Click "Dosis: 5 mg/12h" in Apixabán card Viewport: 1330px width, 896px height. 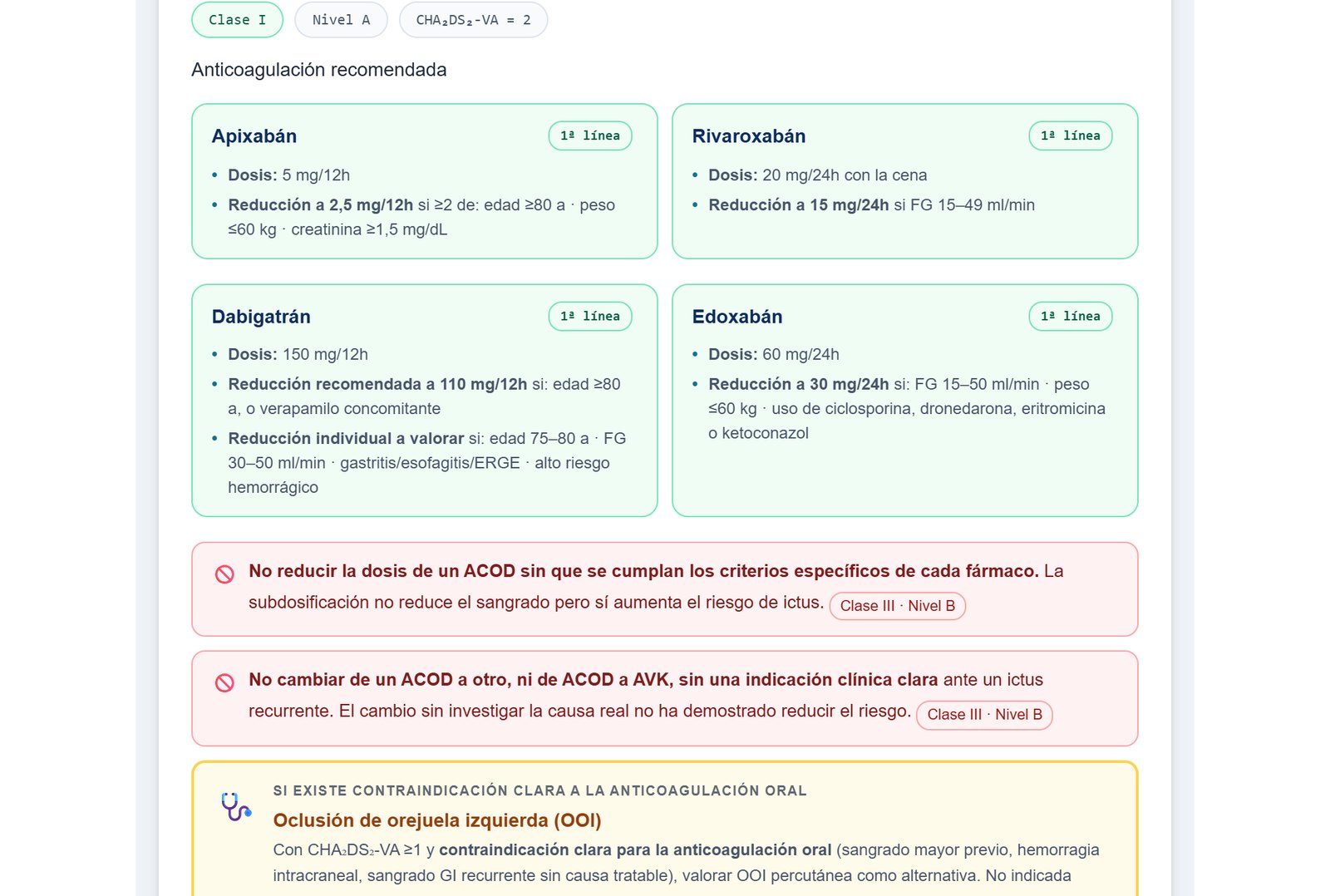click(289, 175)
